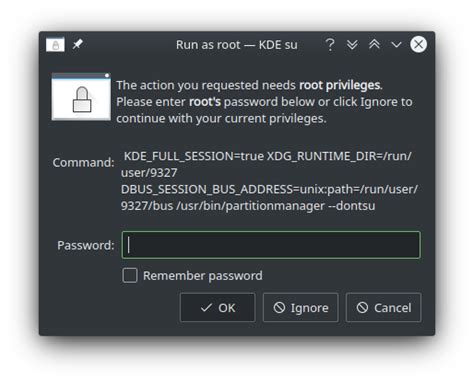Click the Run as root — KDE su title
This screenshot has height=382, width=474.
coord(237,45)
